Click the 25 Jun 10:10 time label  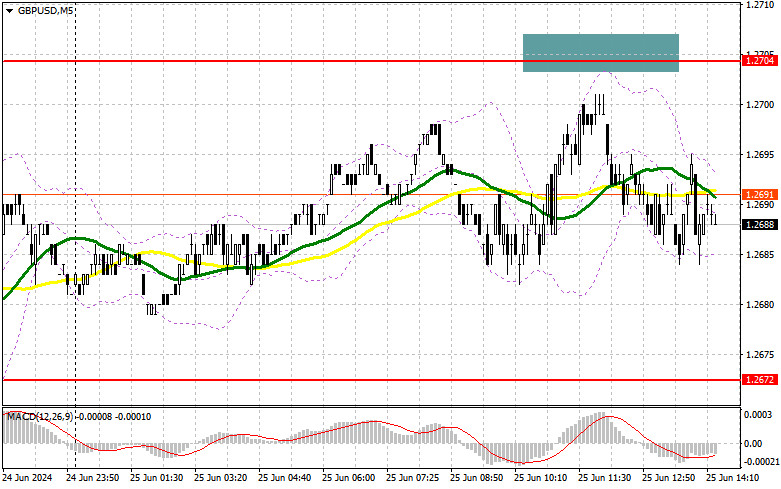(x=540, y=478)
